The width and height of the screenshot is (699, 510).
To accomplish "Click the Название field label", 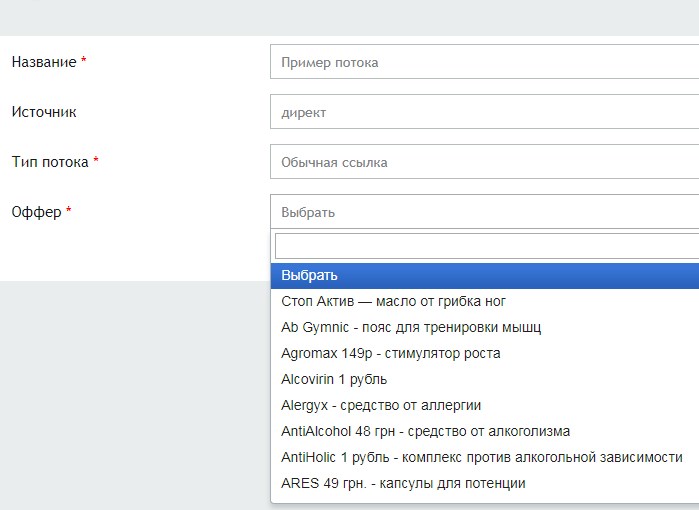I will tap(43, 62).
